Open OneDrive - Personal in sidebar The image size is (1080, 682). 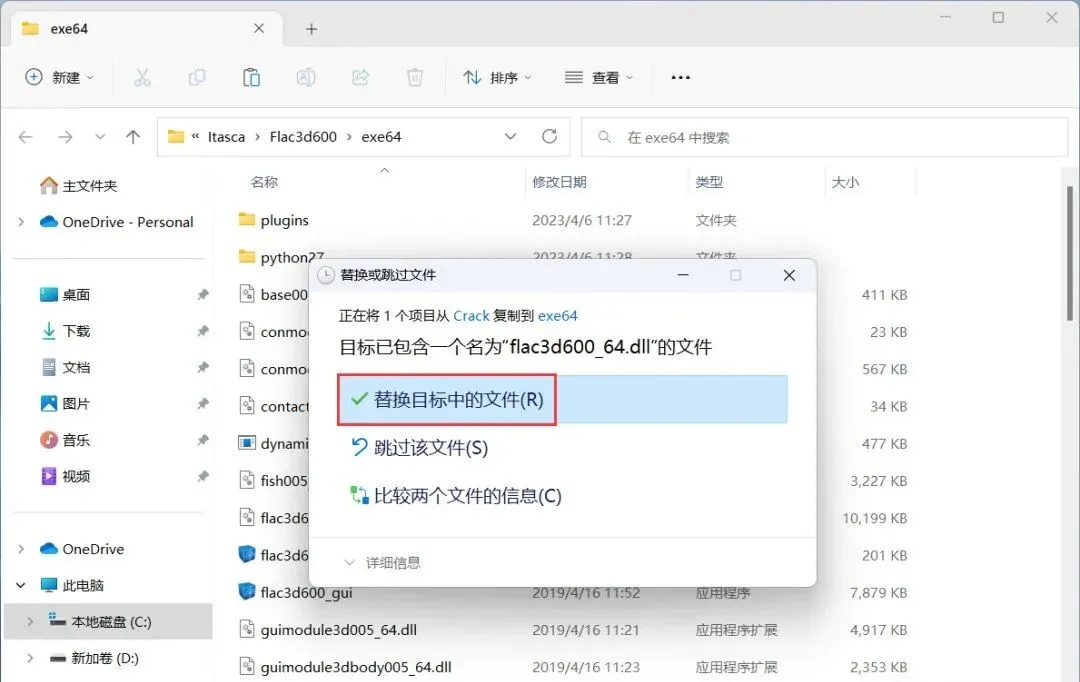click(x=116, y=222)
